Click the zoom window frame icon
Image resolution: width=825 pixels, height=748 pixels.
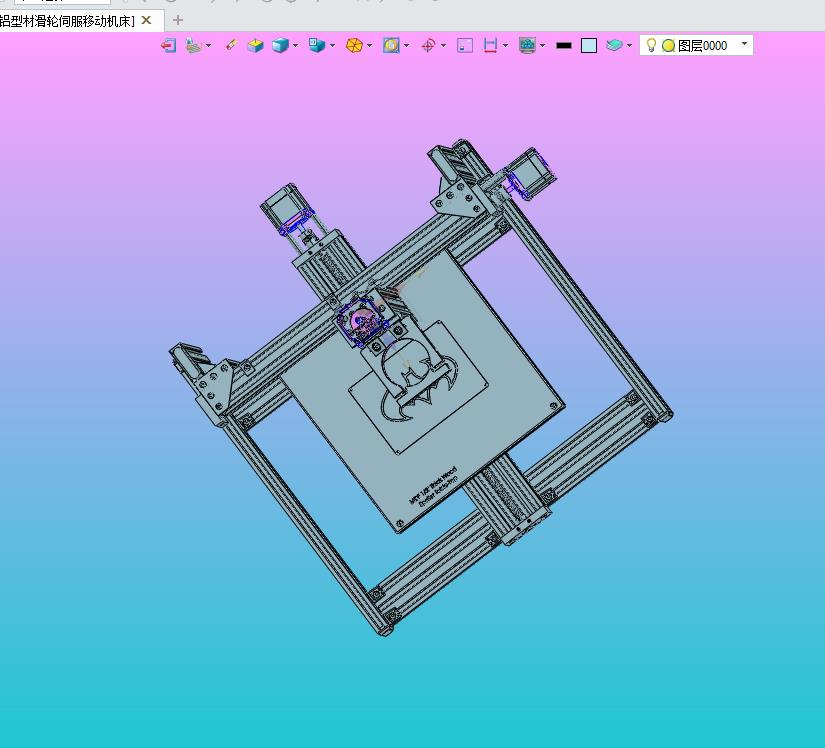click(x=391, y=46)
